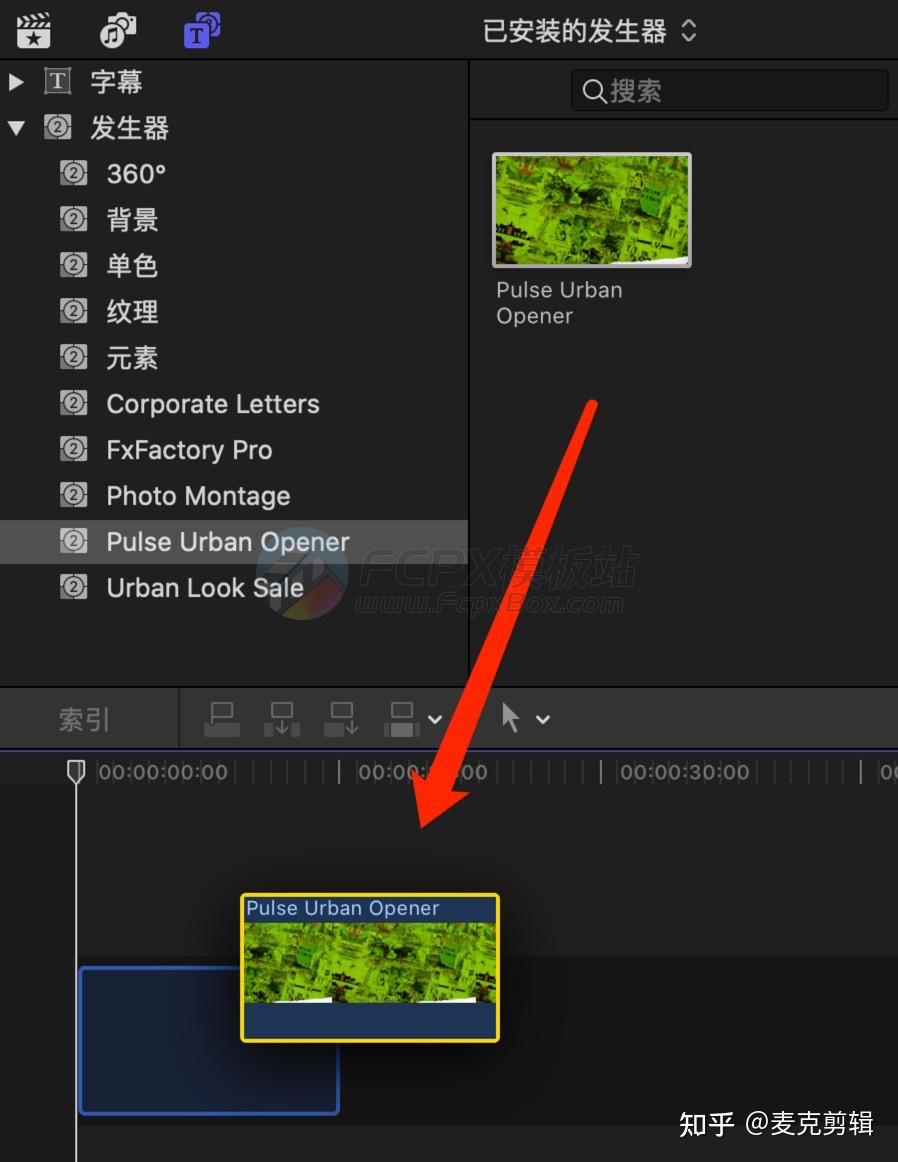
Task: Select the 背景 generator category
Action: tap(132, 219)
